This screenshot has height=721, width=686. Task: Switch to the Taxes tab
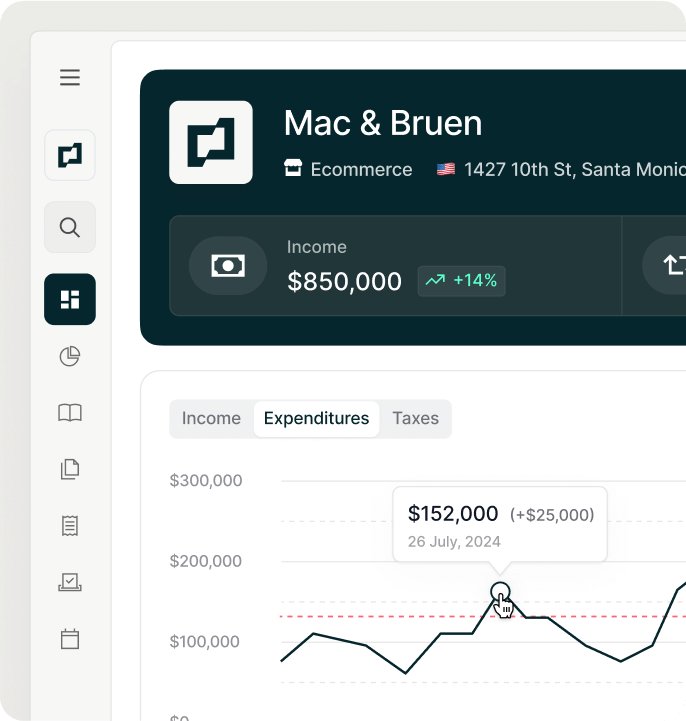pos(415,419)
